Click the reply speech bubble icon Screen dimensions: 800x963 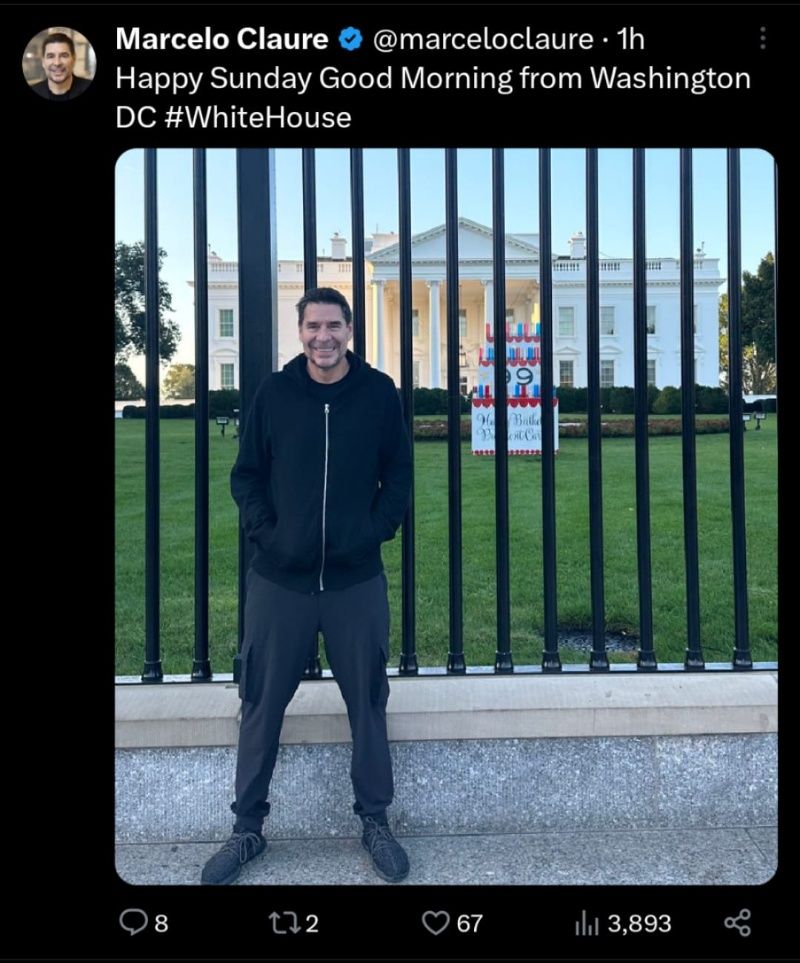pyautogui.click(x=132, y=922)
